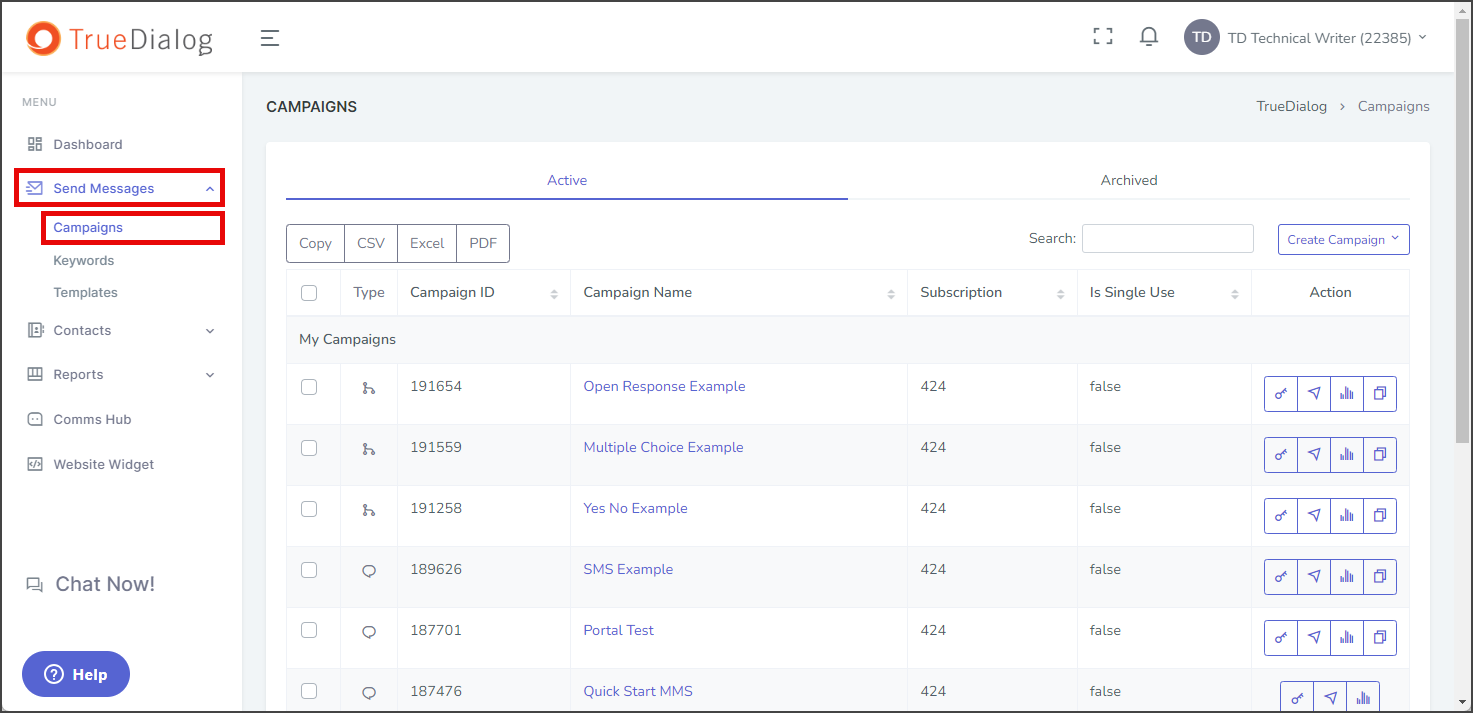The image size is (1473, 713).
Task: Click the TrueDialog logo
Action: [119, 38]
